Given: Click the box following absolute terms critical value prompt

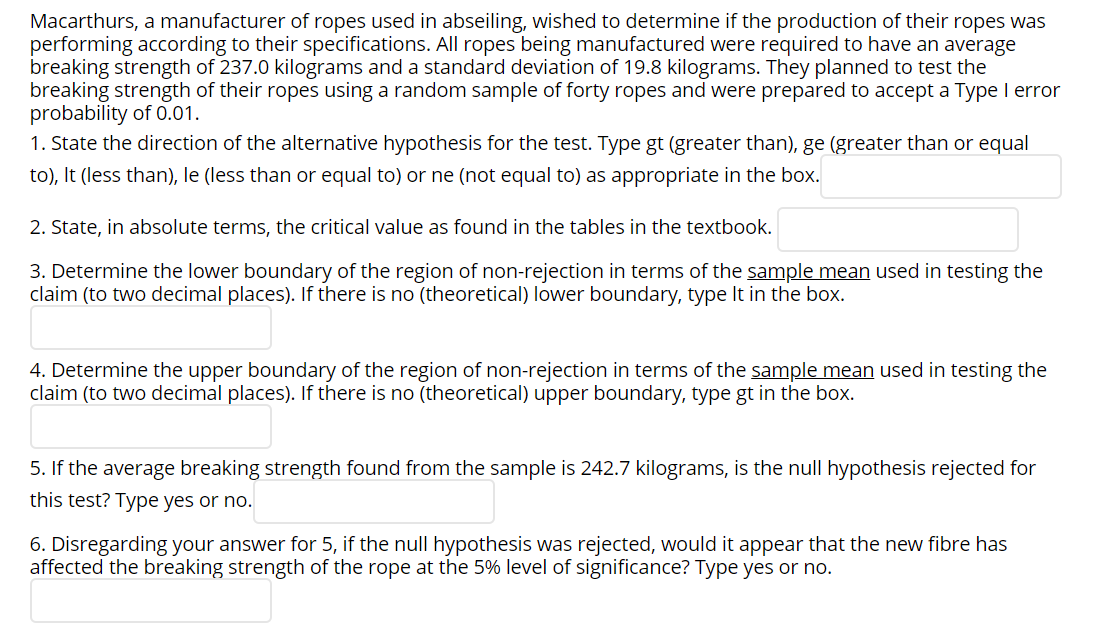Looking at the screenshot, I should (x=897, y=229).
